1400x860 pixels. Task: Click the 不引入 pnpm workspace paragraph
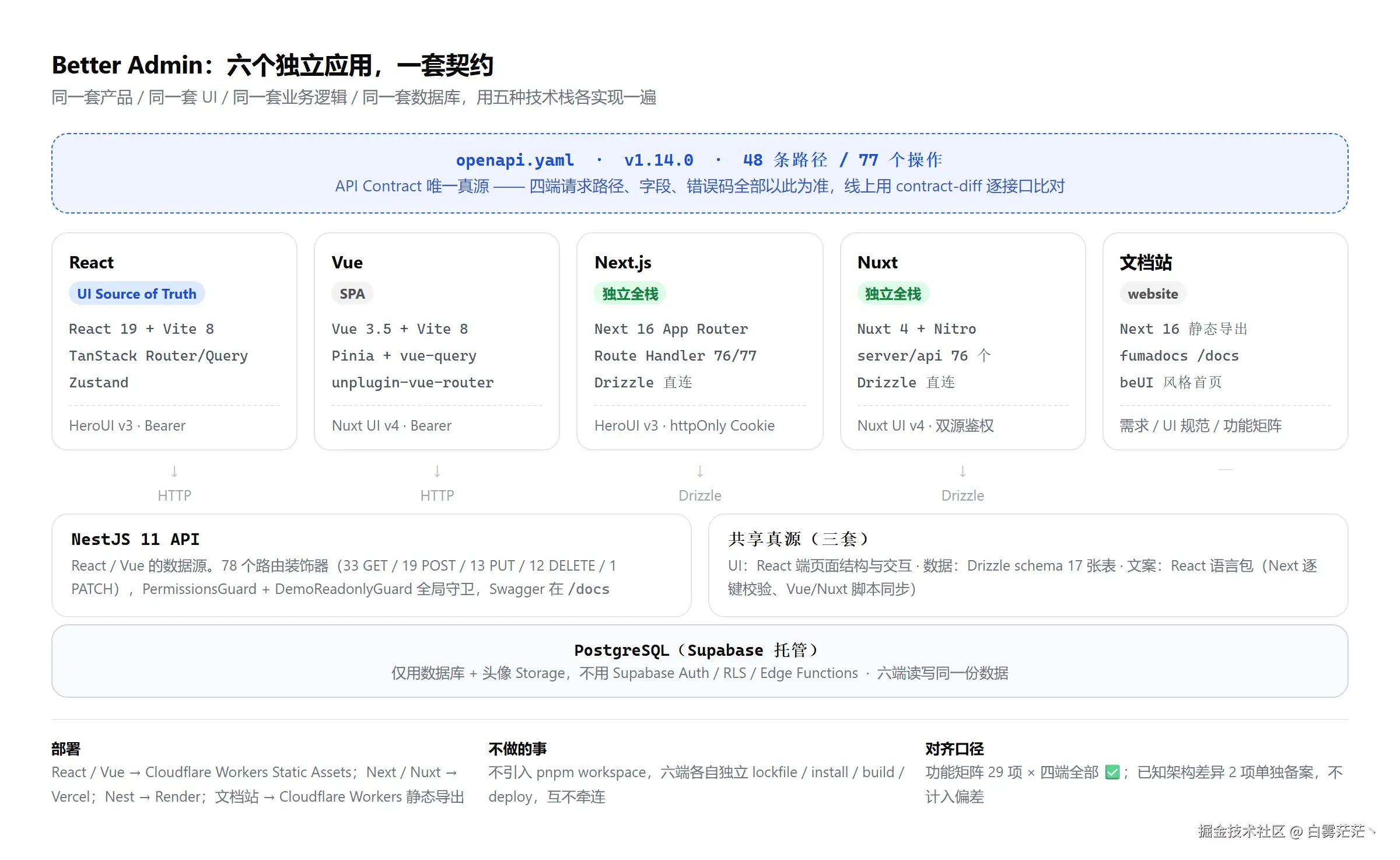click(696, 784)
